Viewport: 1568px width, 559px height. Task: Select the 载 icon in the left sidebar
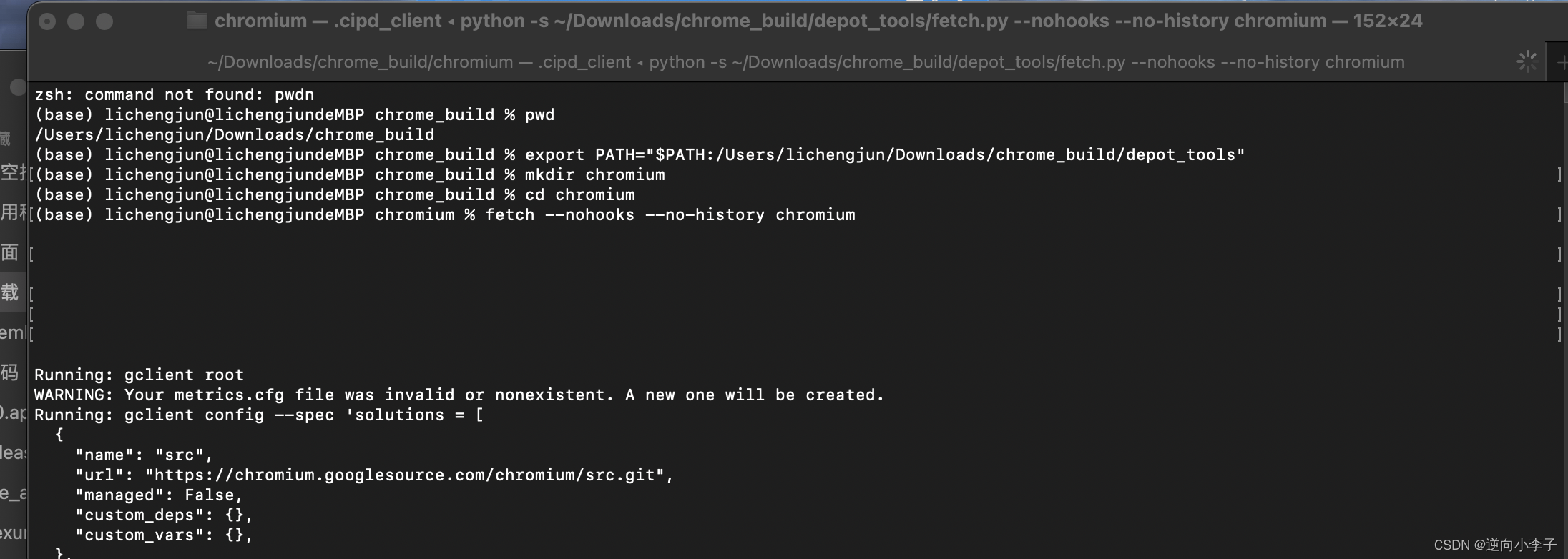pos(9,292)
